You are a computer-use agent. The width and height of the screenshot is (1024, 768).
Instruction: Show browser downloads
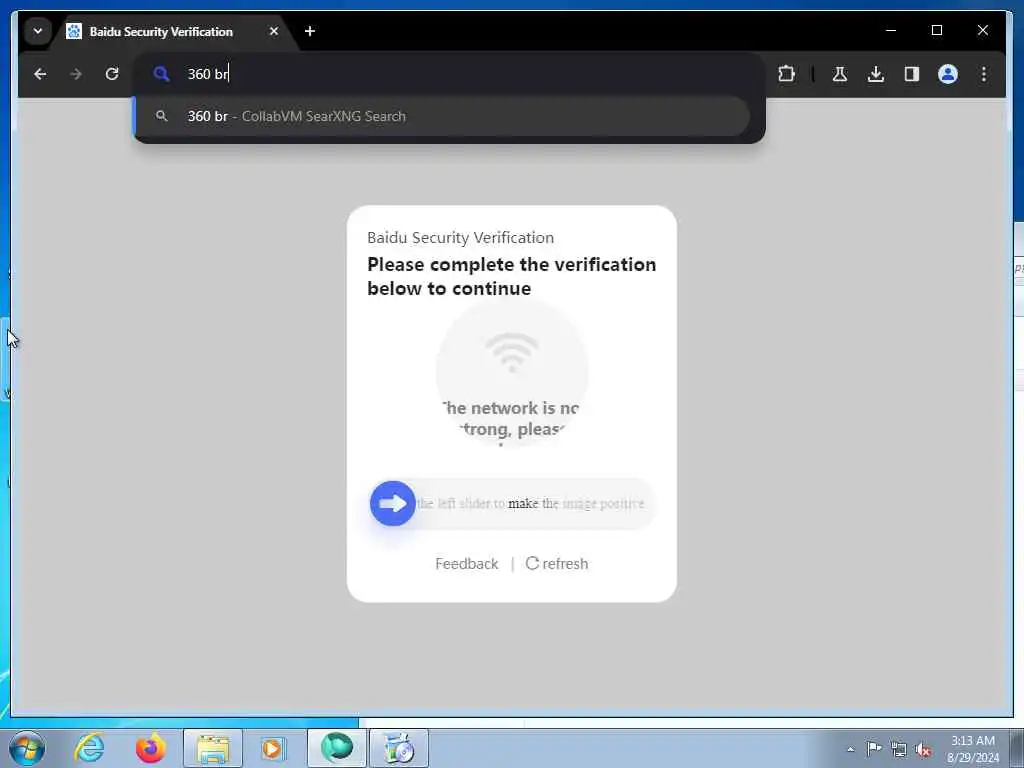[876, 74]
